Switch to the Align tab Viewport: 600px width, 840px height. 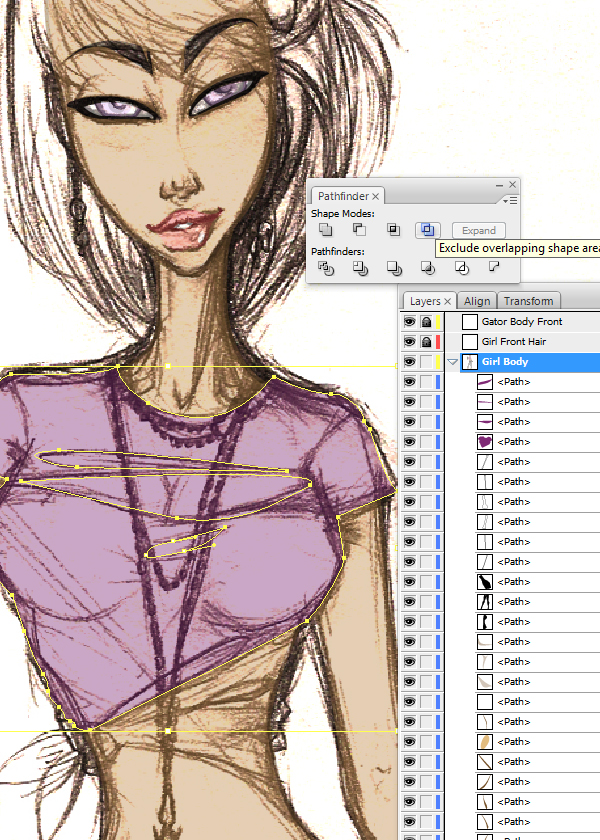[477, 301]
